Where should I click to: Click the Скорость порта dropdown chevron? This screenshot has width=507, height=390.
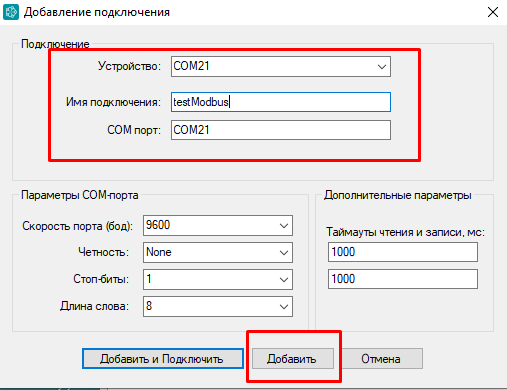284,226
